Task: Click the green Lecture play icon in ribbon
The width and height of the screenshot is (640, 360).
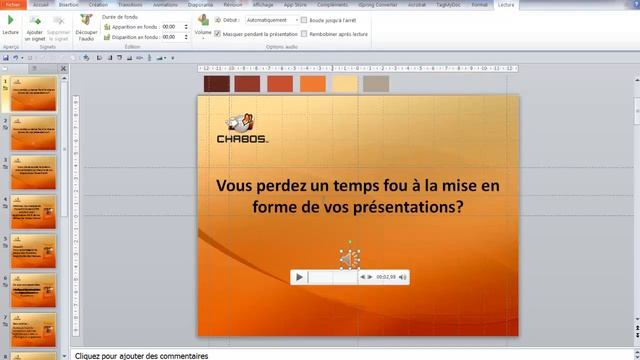Action: (10, 20)
